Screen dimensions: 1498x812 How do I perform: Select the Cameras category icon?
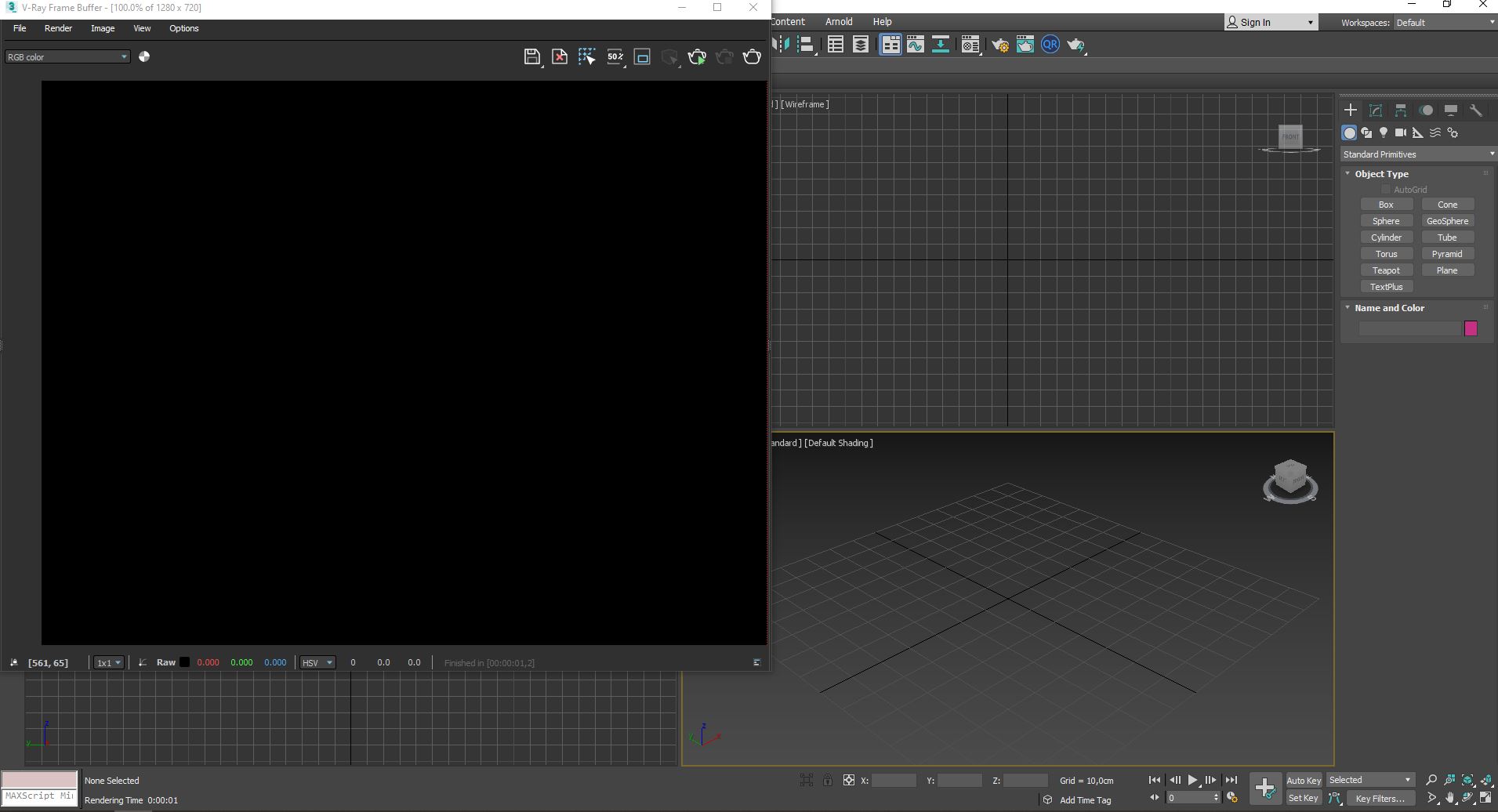coord(1401,132)
